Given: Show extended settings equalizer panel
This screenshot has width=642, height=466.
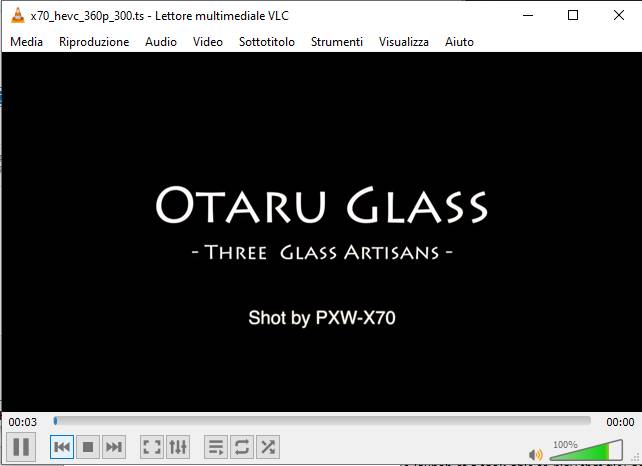Looking at the screenshot, I should point(178,447).
